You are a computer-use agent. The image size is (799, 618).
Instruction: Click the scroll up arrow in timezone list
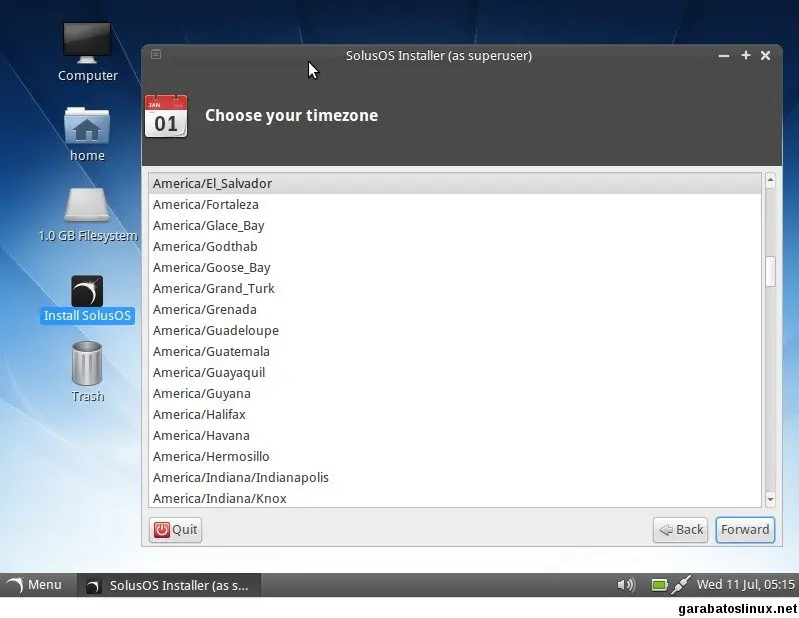click(x=770, y=180)
